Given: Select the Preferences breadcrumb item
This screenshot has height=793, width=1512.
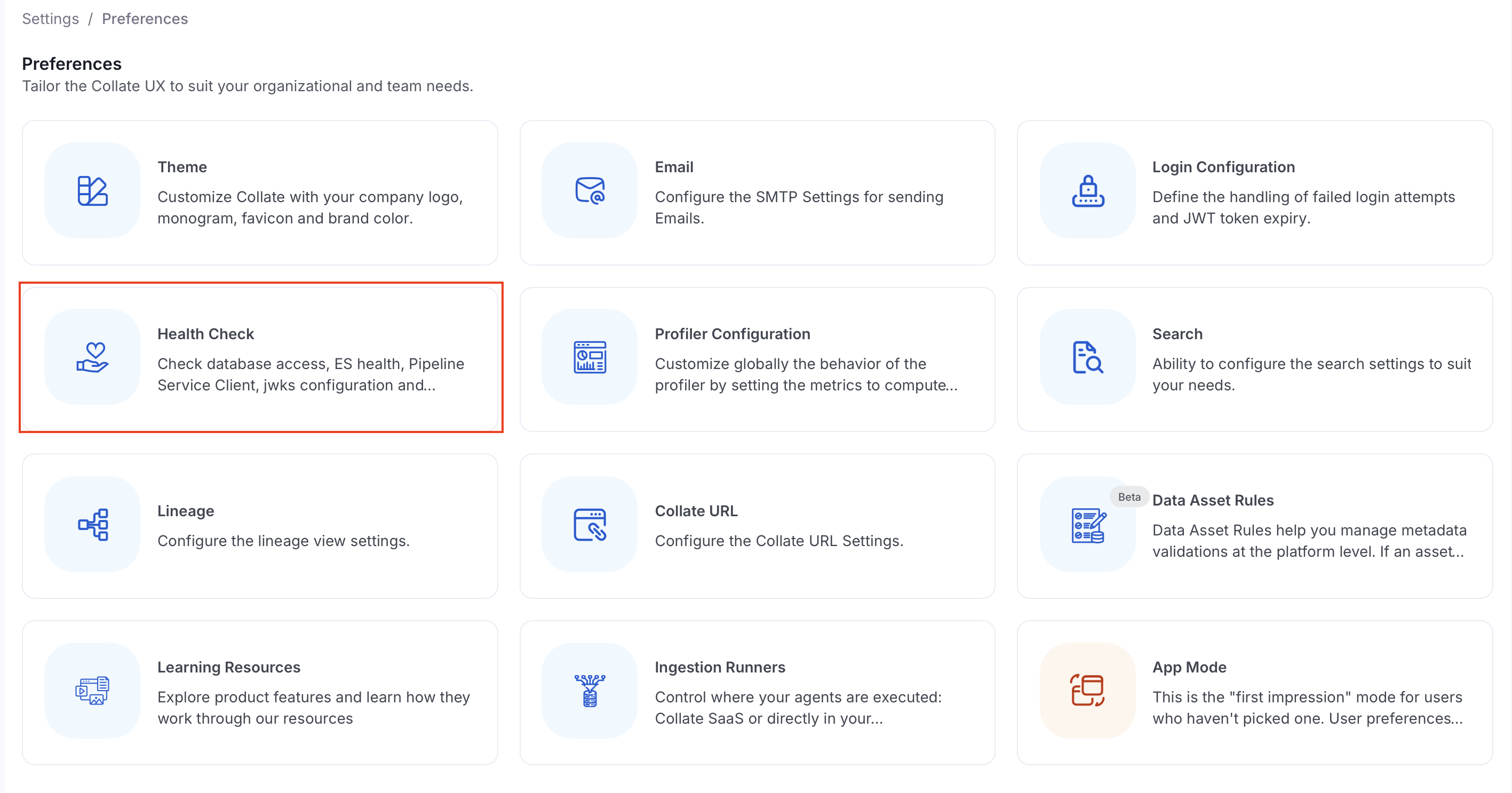Looking at the screenshot, I should coord(145,19).
